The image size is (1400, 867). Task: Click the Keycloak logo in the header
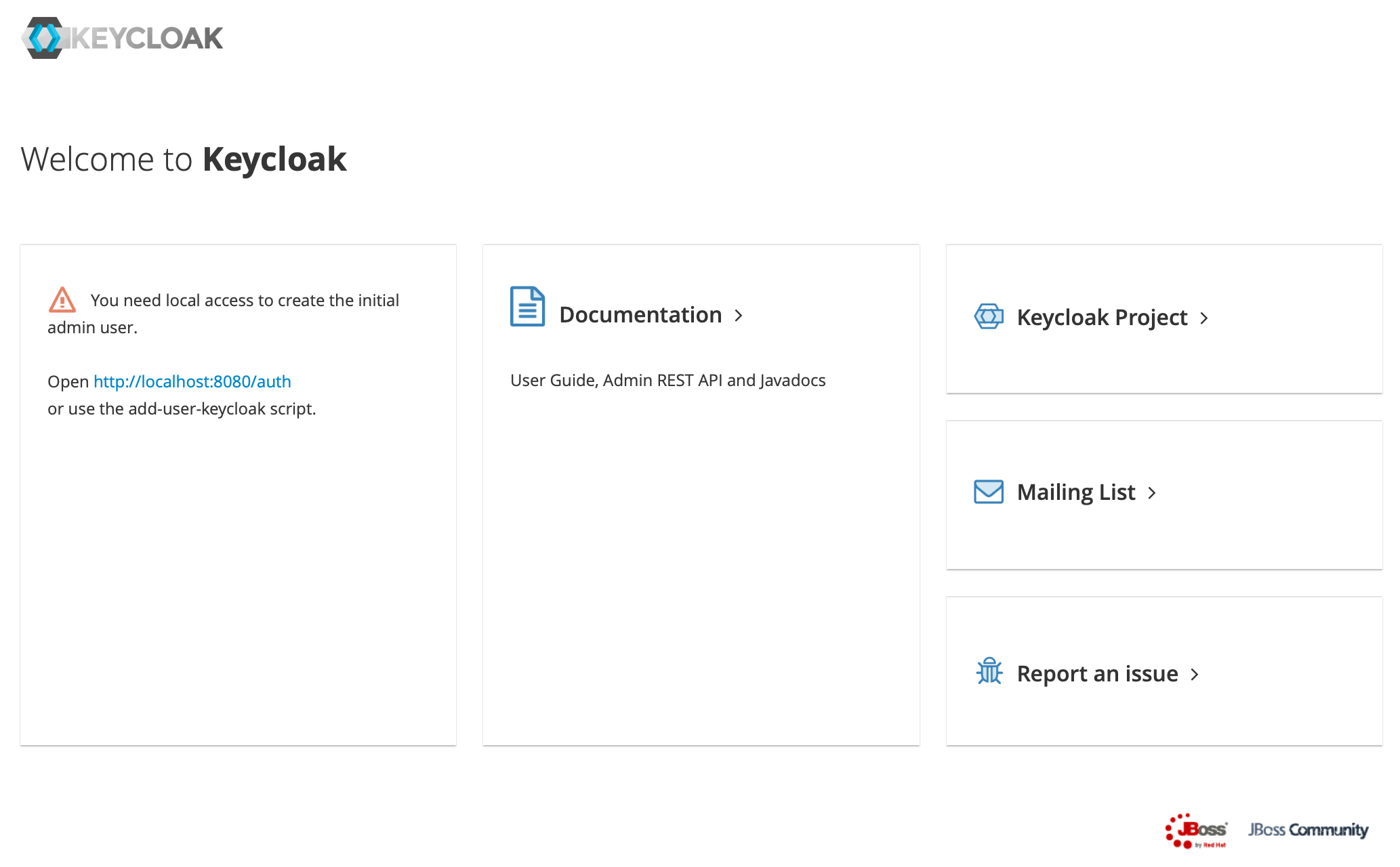(122, 38)
